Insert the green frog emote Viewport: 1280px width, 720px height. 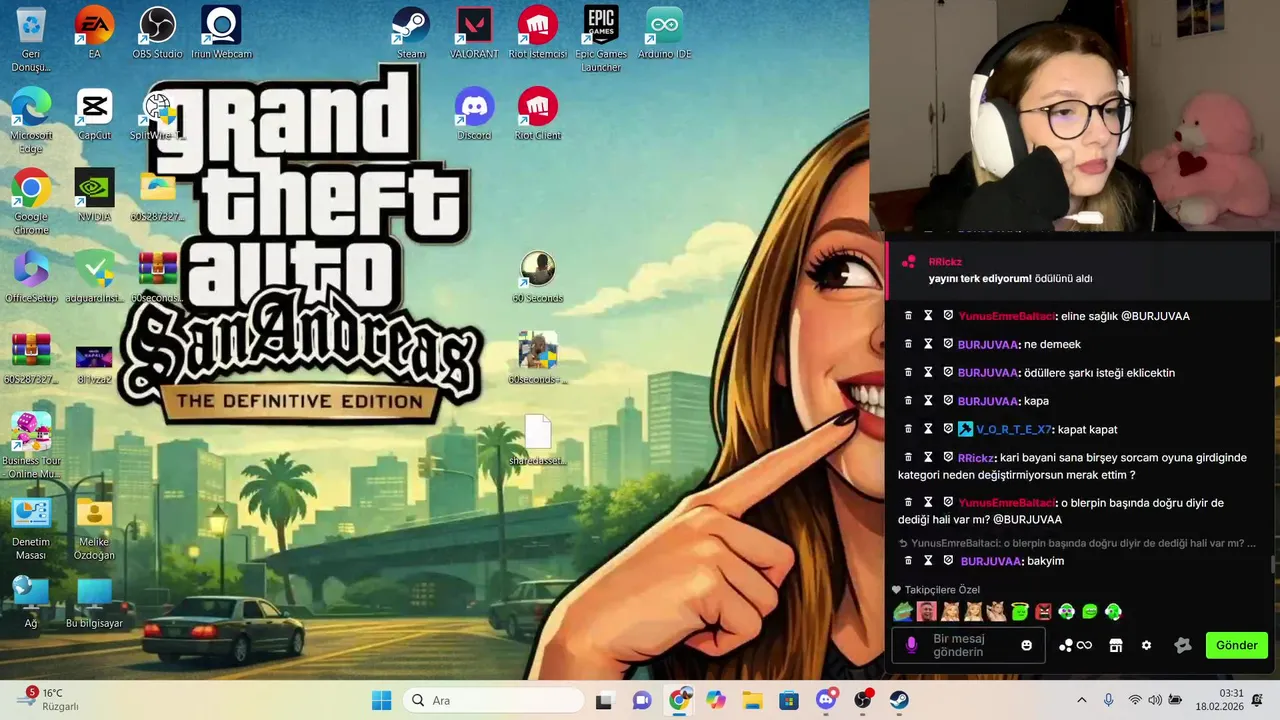coord(902,612)
